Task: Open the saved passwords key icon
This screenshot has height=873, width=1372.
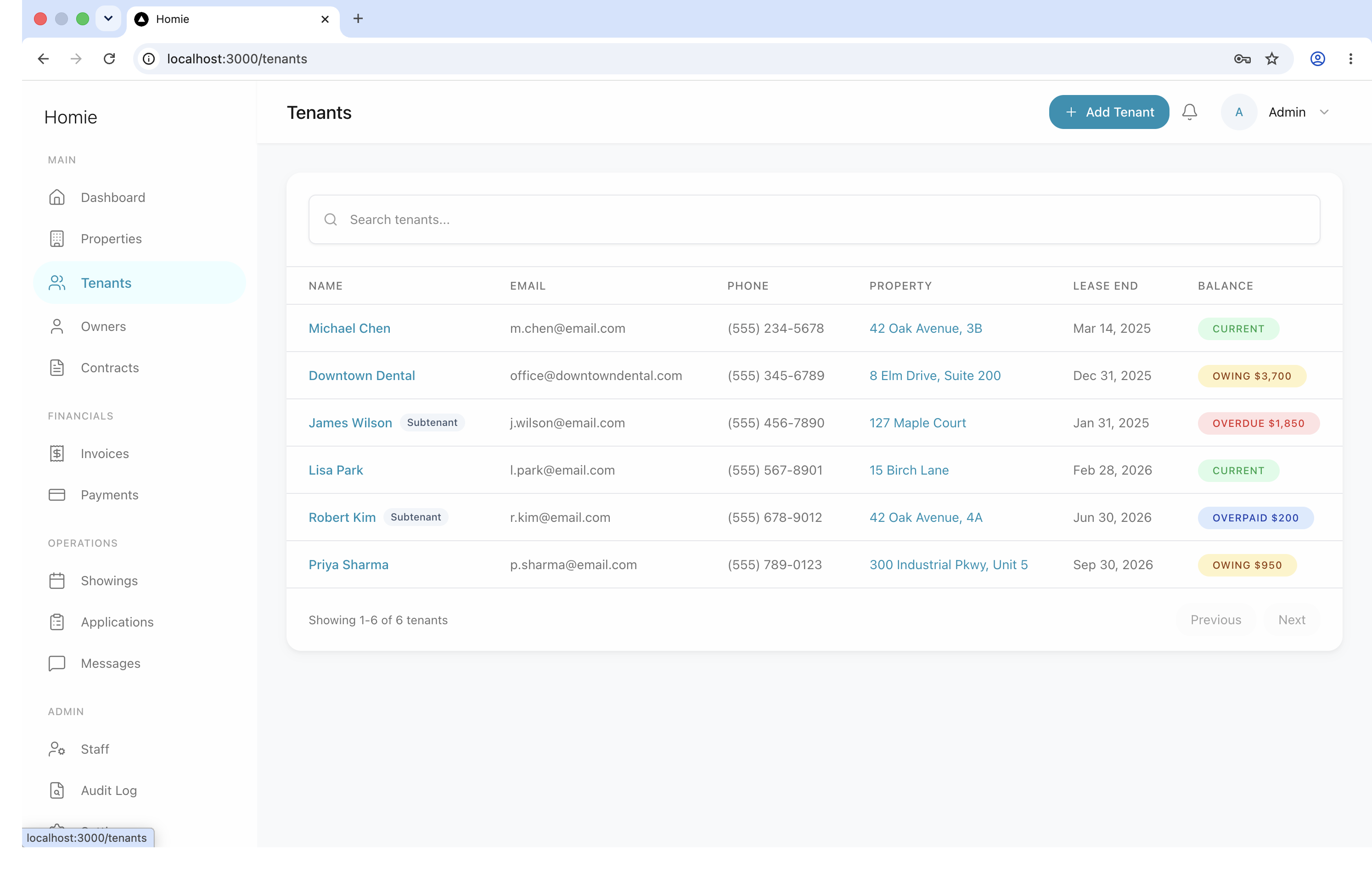Action: [x=1242, y=59]
